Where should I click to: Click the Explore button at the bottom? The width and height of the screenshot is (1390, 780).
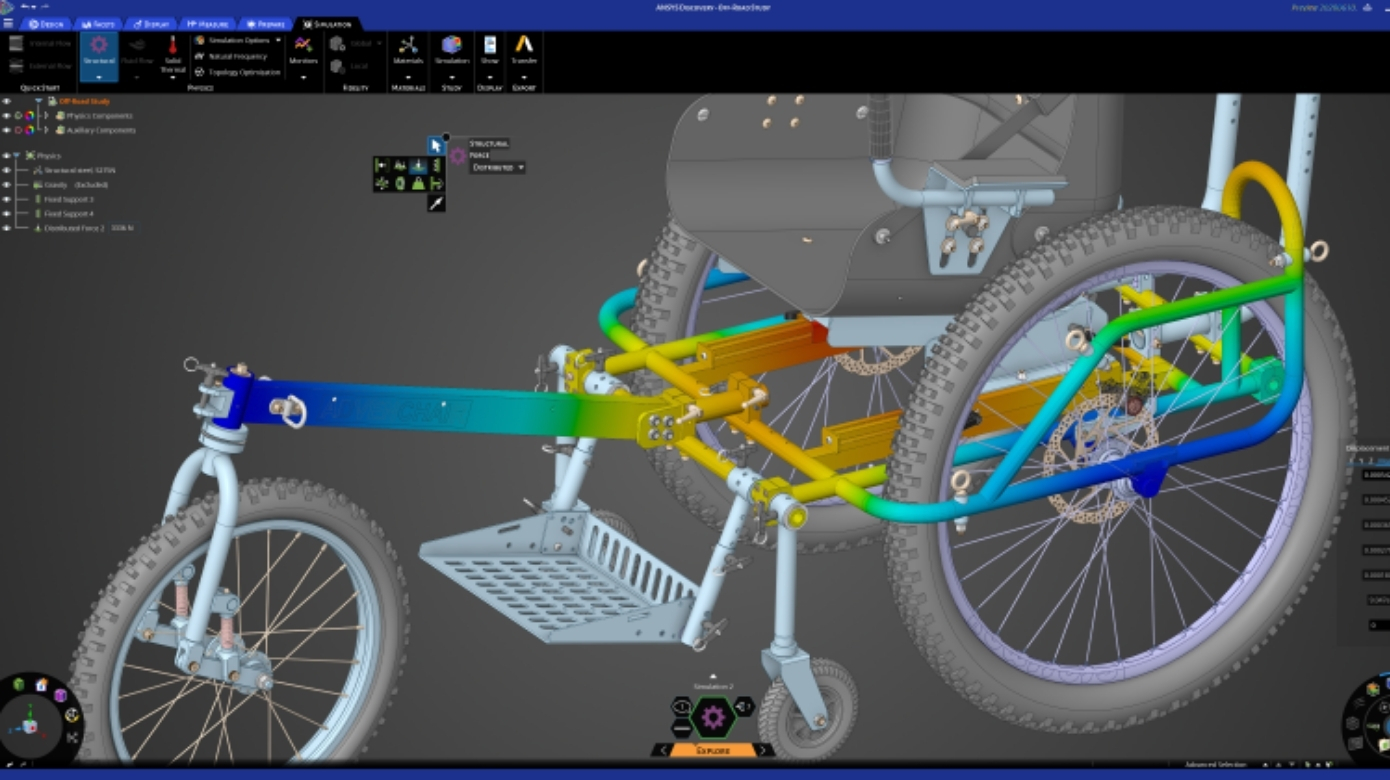(714, 748)
